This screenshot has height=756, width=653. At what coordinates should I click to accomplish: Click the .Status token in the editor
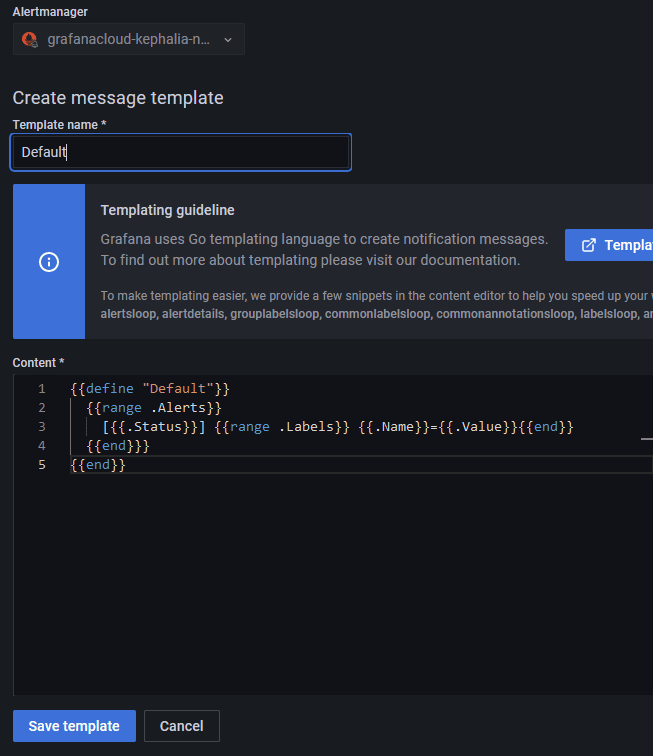point(158,427)
